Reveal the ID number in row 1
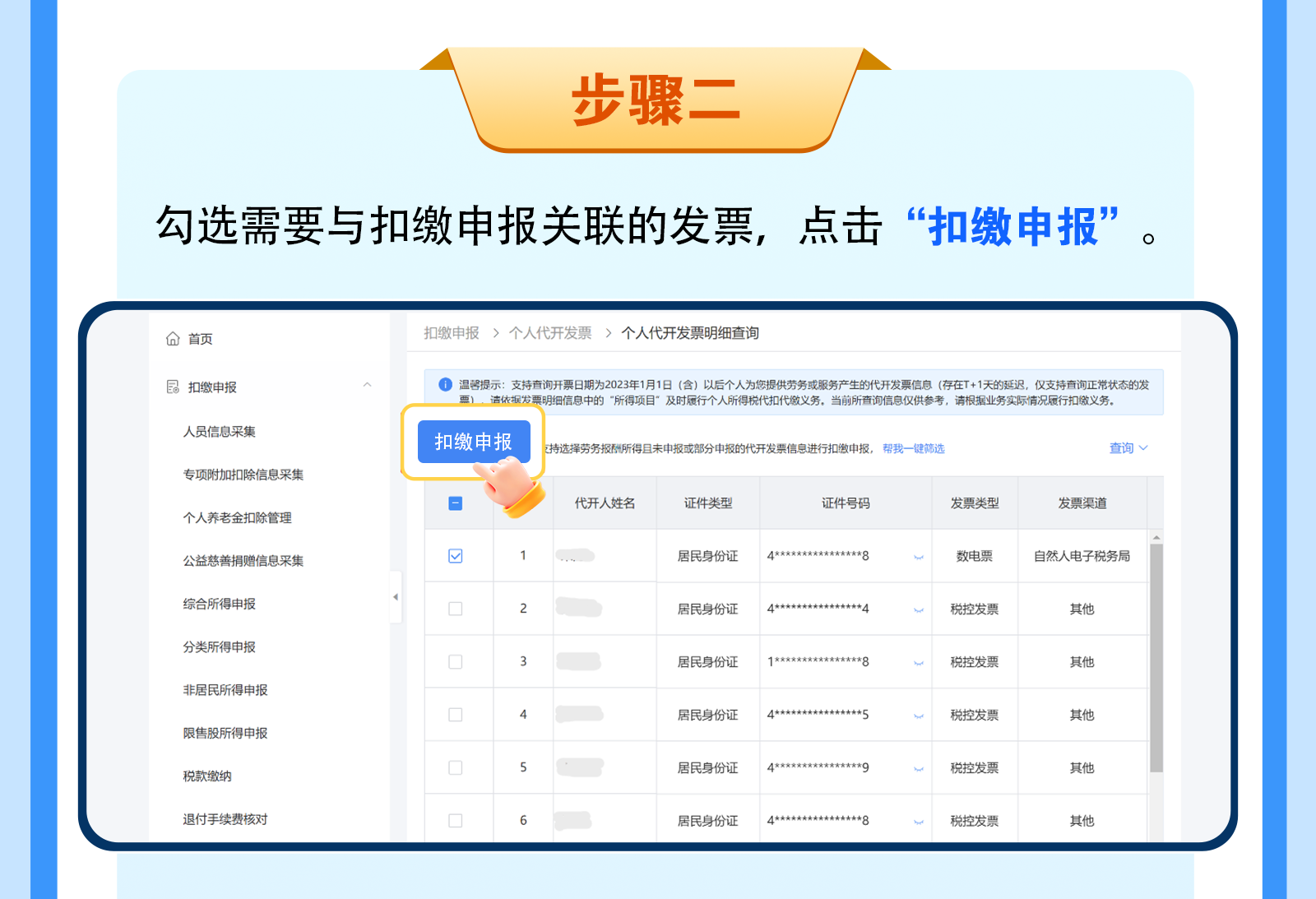1316x899 pixels. [x=919, y=557]
